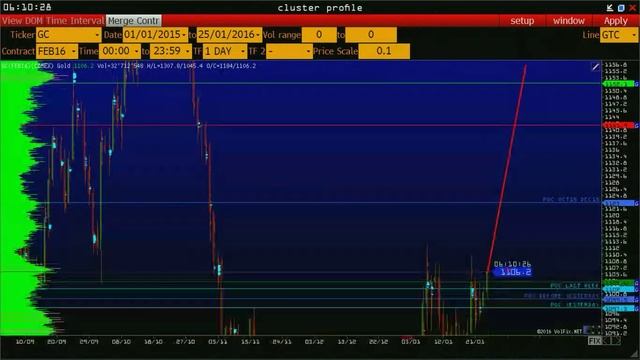Click the FIX button below the price scale
Image resolution: width=640 pixels, height=360 pixels.
tap(594, 340)
